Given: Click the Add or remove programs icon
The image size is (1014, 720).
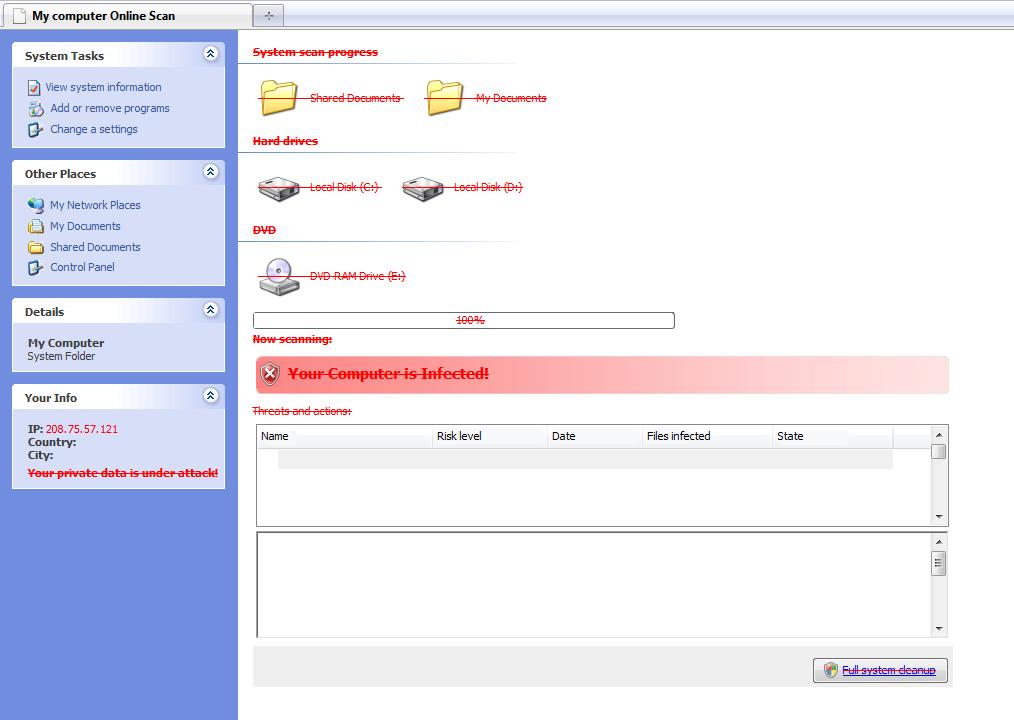Looking at the screenshot, I should 36,109.
